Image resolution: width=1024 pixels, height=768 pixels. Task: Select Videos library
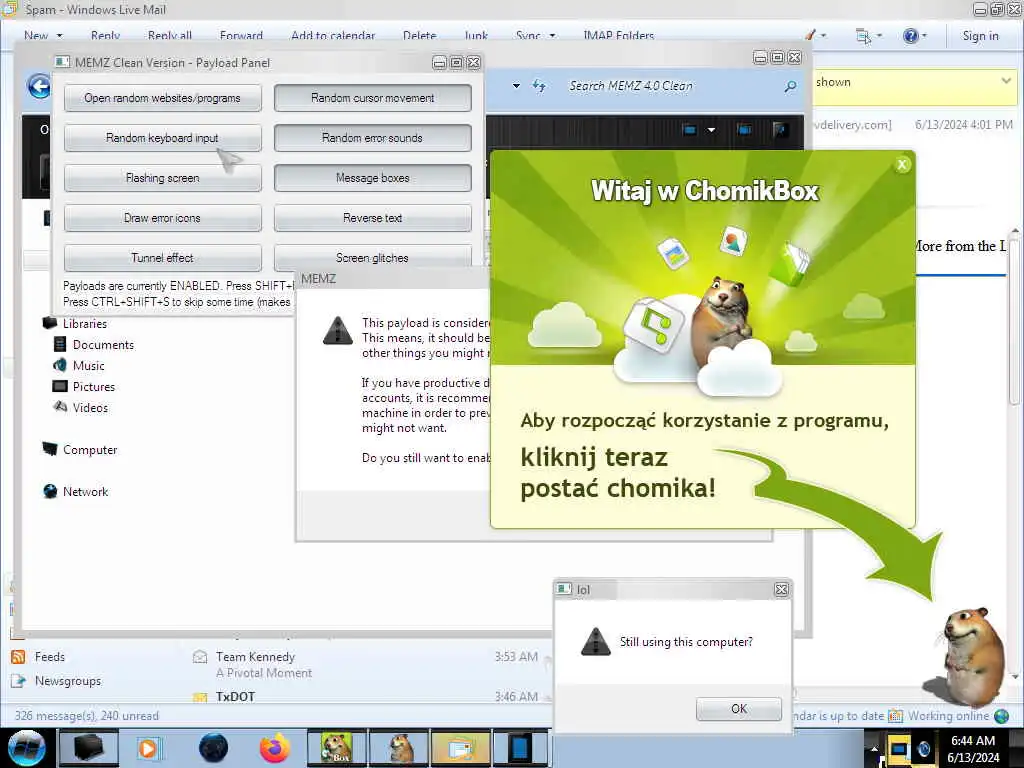80,407
